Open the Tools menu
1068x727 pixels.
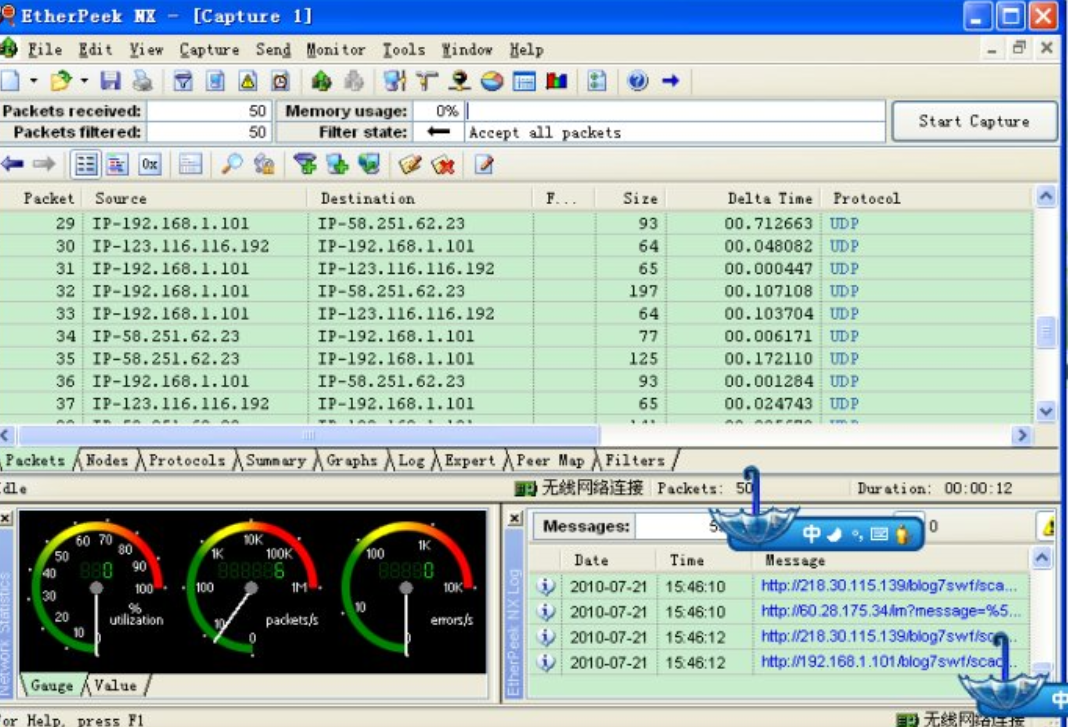[404, 50]
